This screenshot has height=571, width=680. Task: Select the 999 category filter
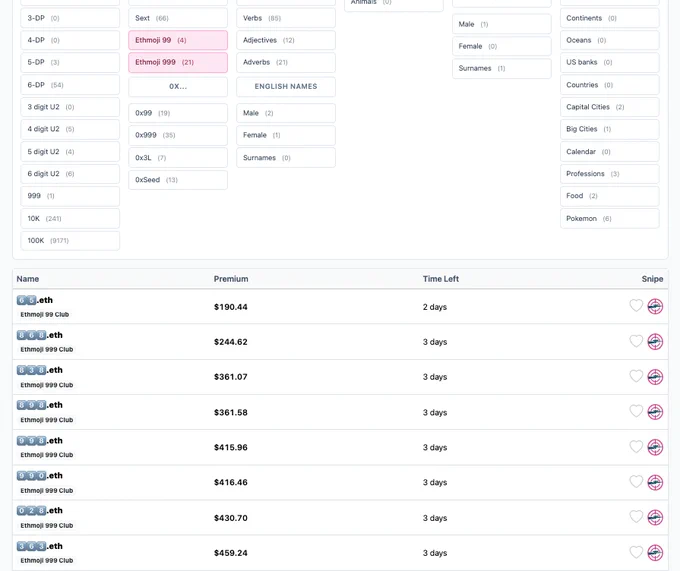pos(70,196)
